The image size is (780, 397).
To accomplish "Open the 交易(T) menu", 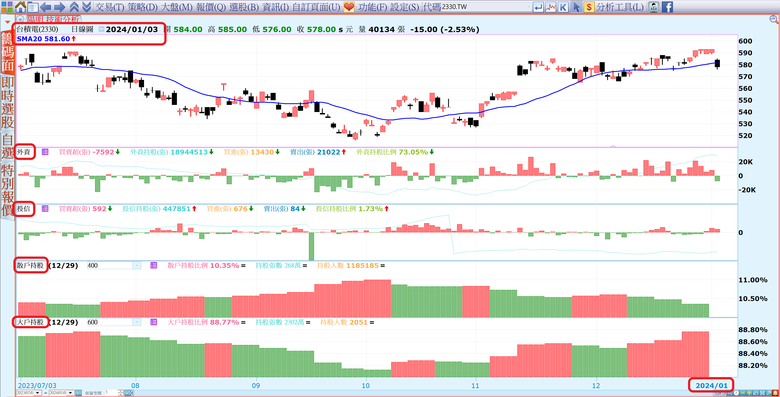I will [109, 7].
